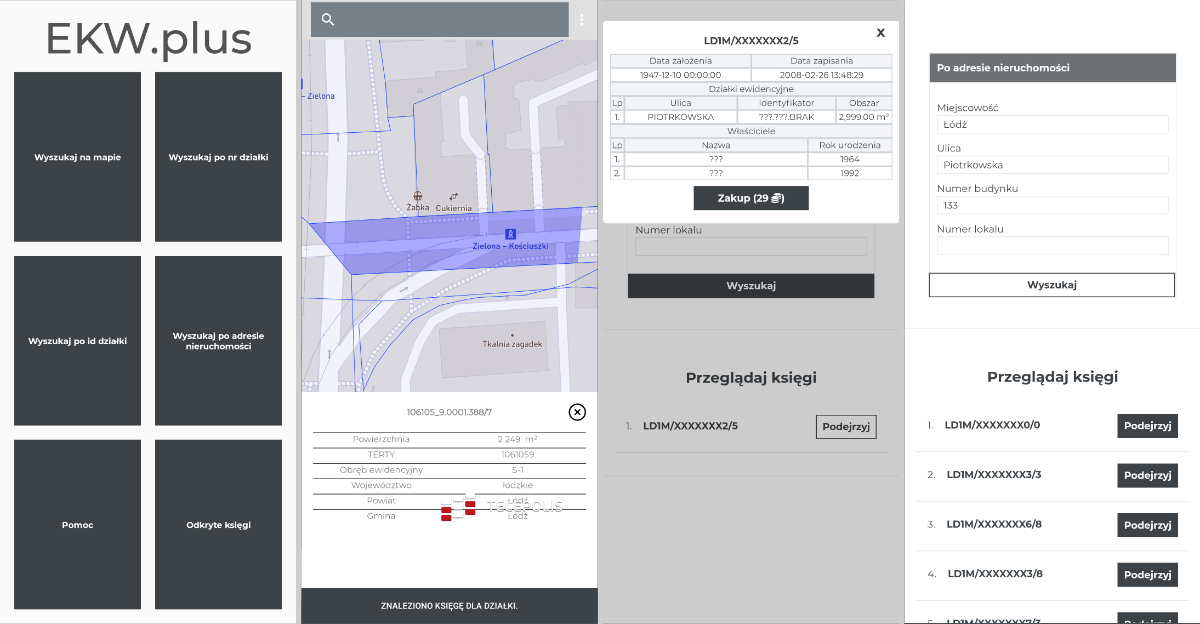
Task: Click Podejrzyj next to LD1M/XXXXXXX0/0
Action: point(1147,426)
